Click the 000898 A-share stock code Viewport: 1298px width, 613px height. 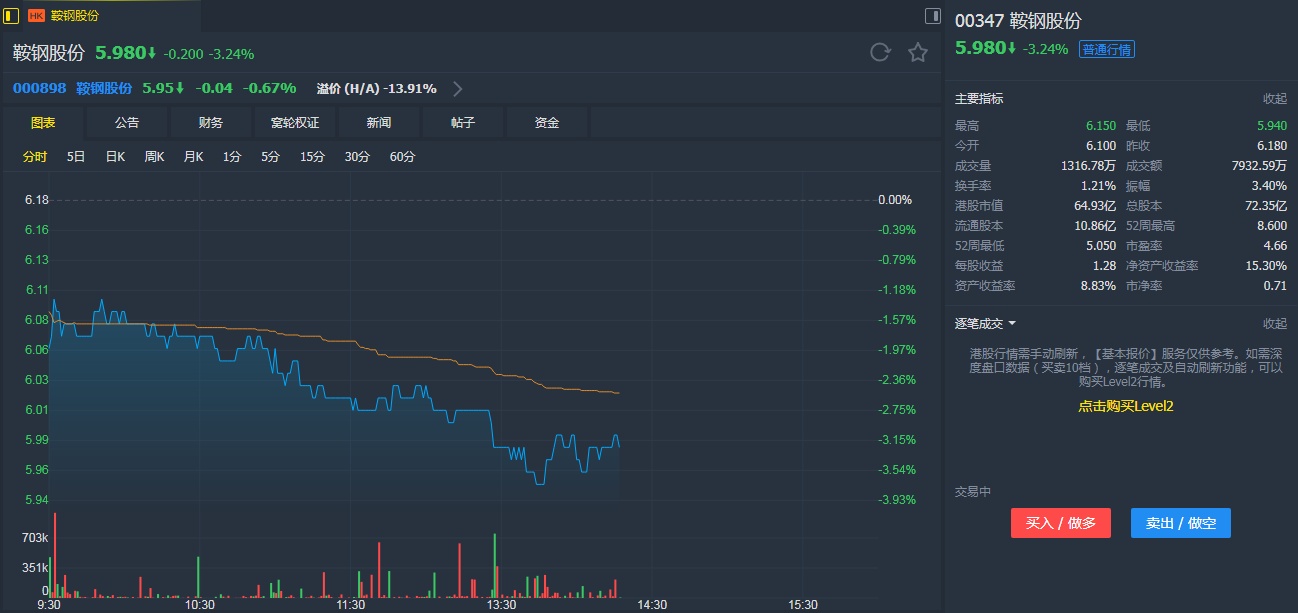pos(40,88)
